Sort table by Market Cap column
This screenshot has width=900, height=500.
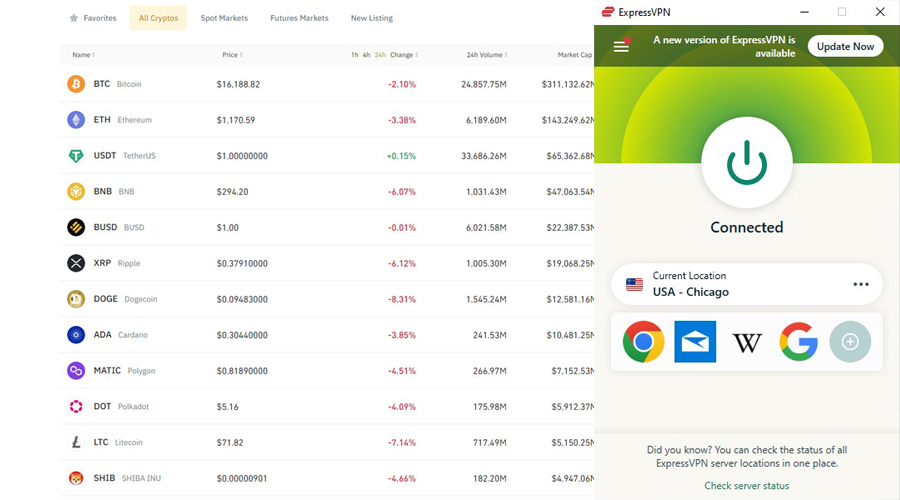click(575, 55)
